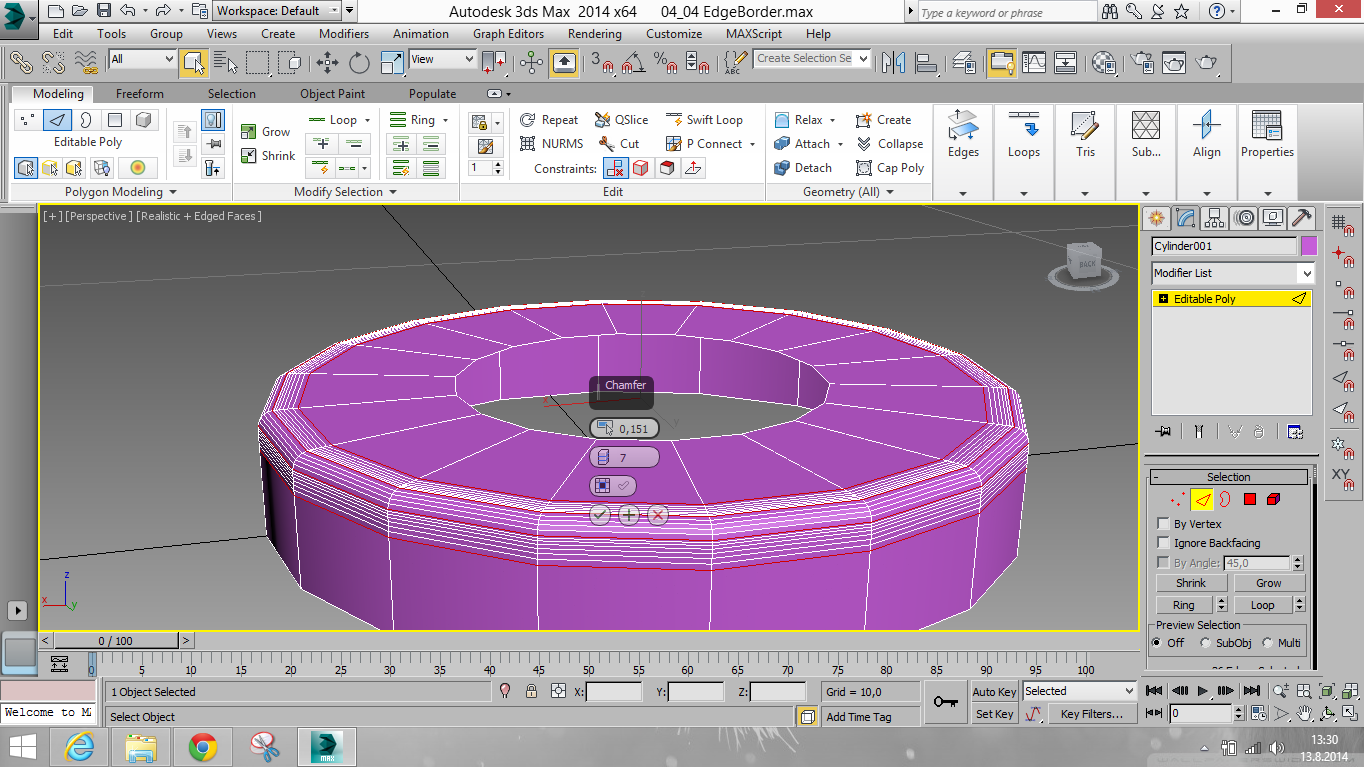
Task: Open the Modifiers menu
Action: click(343, 33)
